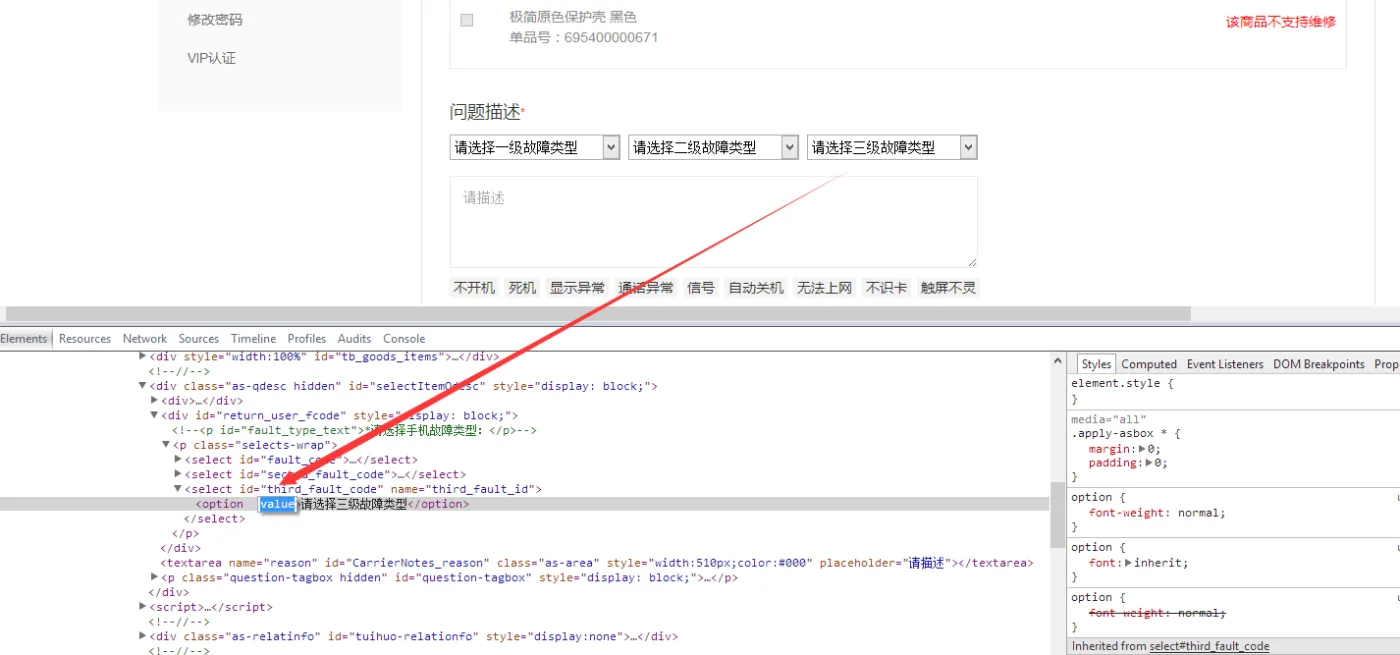The height and width of the screenshot is (655, 1400).
Task: Go to VIP认证 in the sidebar
Action: [211, 58]
